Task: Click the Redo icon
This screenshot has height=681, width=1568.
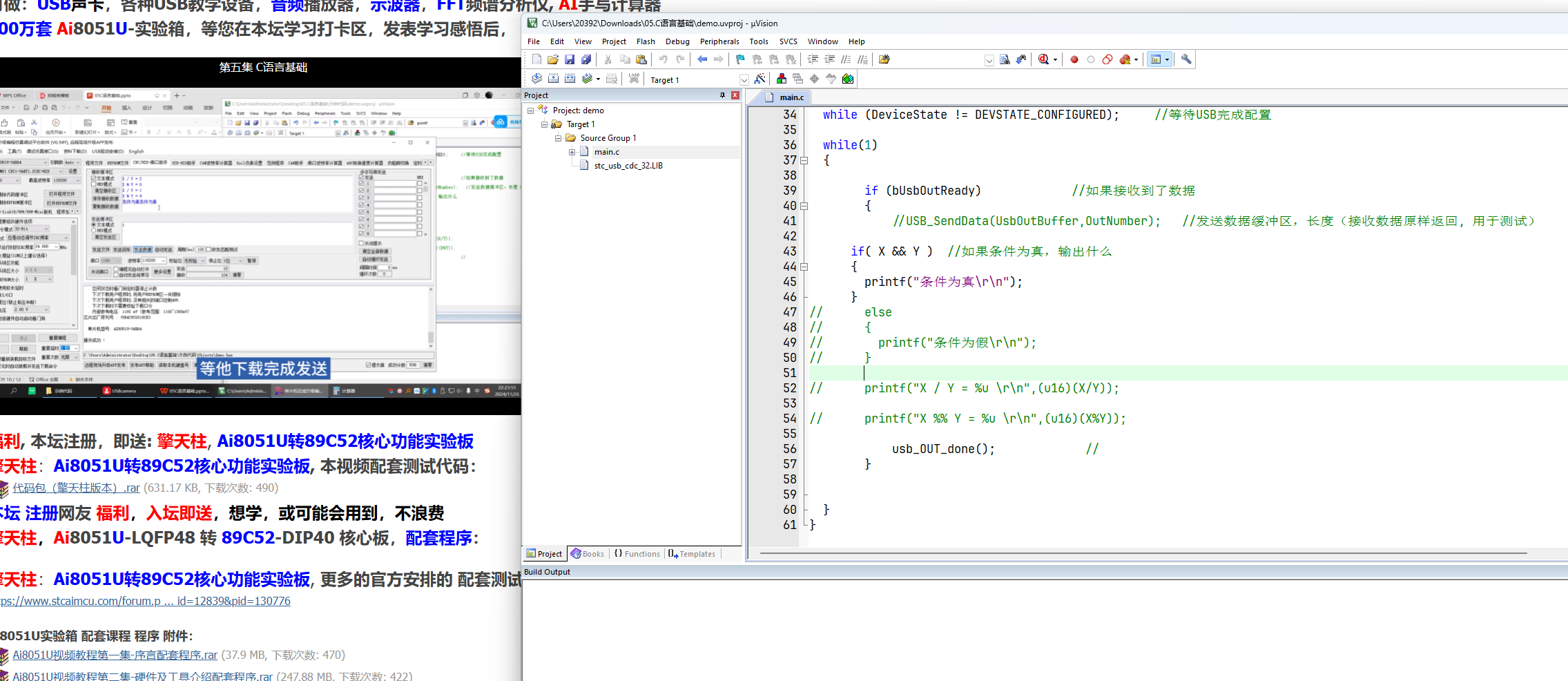Action: [x=680, y=59]
